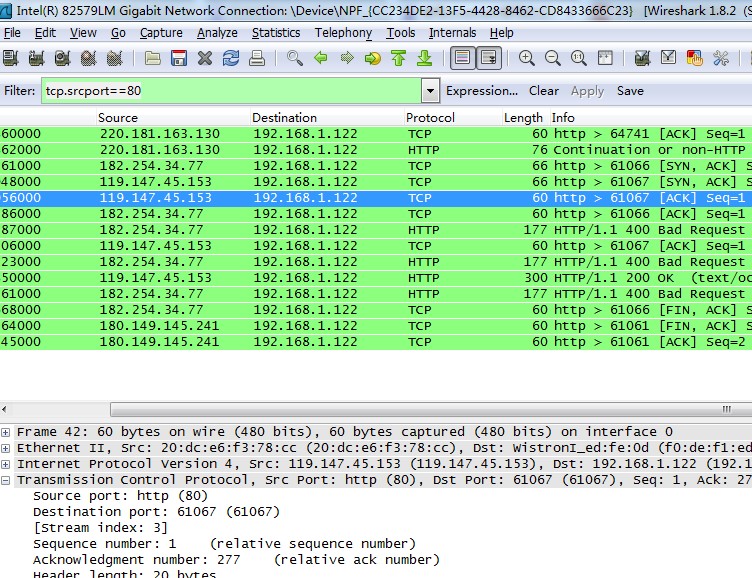Viewport: 752px width, 578px height.
Task: Open the Capture menu
Action: coord(161,33)
